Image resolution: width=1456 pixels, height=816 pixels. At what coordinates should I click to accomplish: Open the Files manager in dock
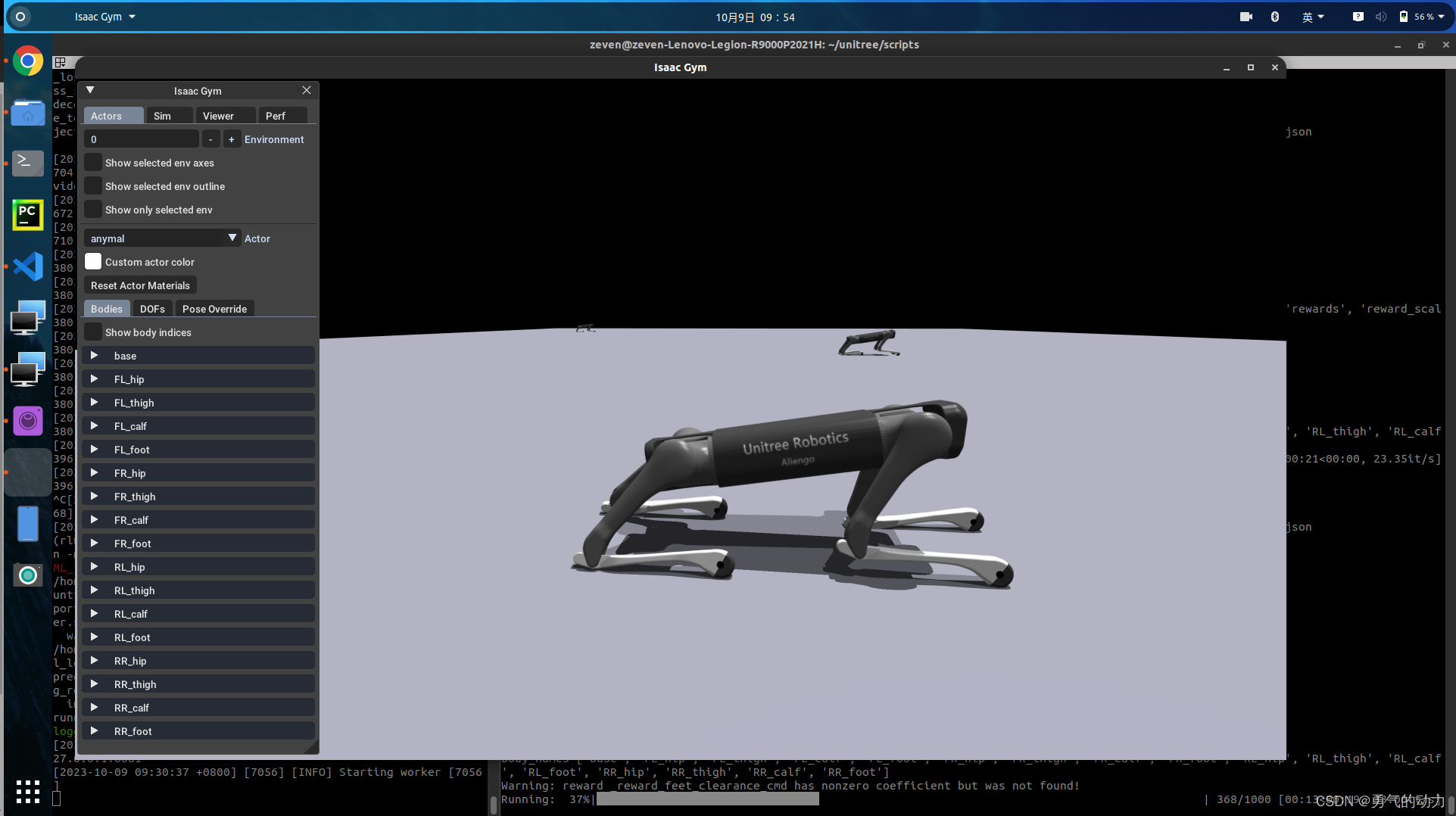[28, 113]
